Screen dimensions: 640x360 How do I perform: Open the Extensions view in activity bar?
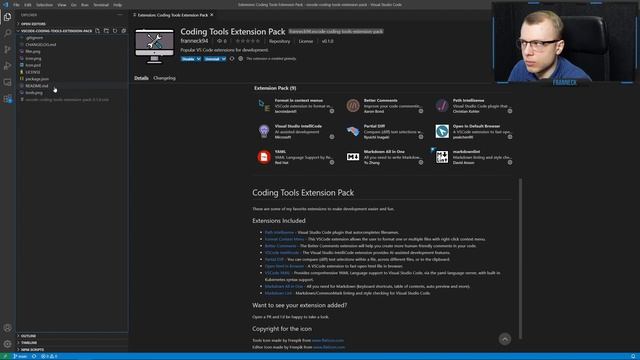[x=7, y=98]
